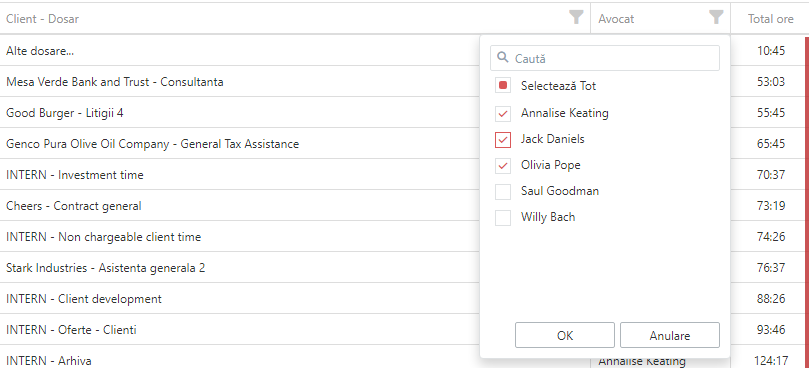Cancel the filter with Anulare button
Viewport: 809px width, 368px height.
pyautogui.click(x=670, y=335)
